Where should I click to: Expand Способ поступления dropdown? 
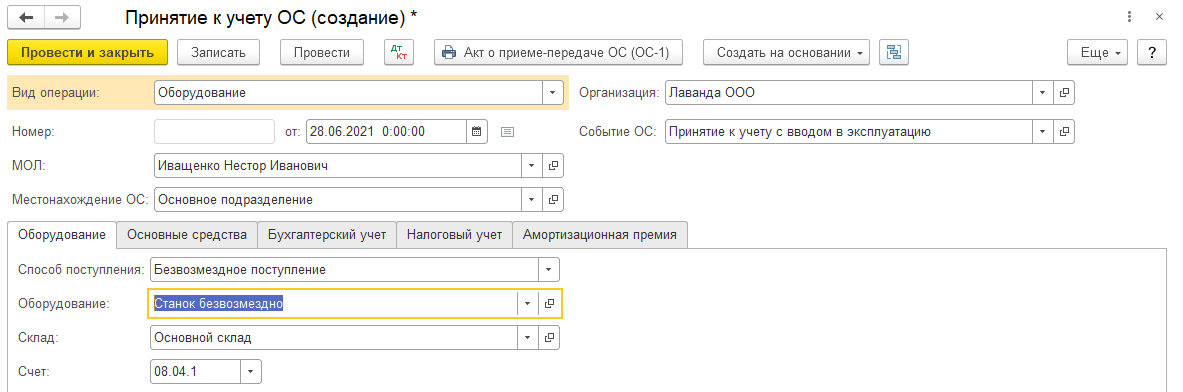coord(548,269)
